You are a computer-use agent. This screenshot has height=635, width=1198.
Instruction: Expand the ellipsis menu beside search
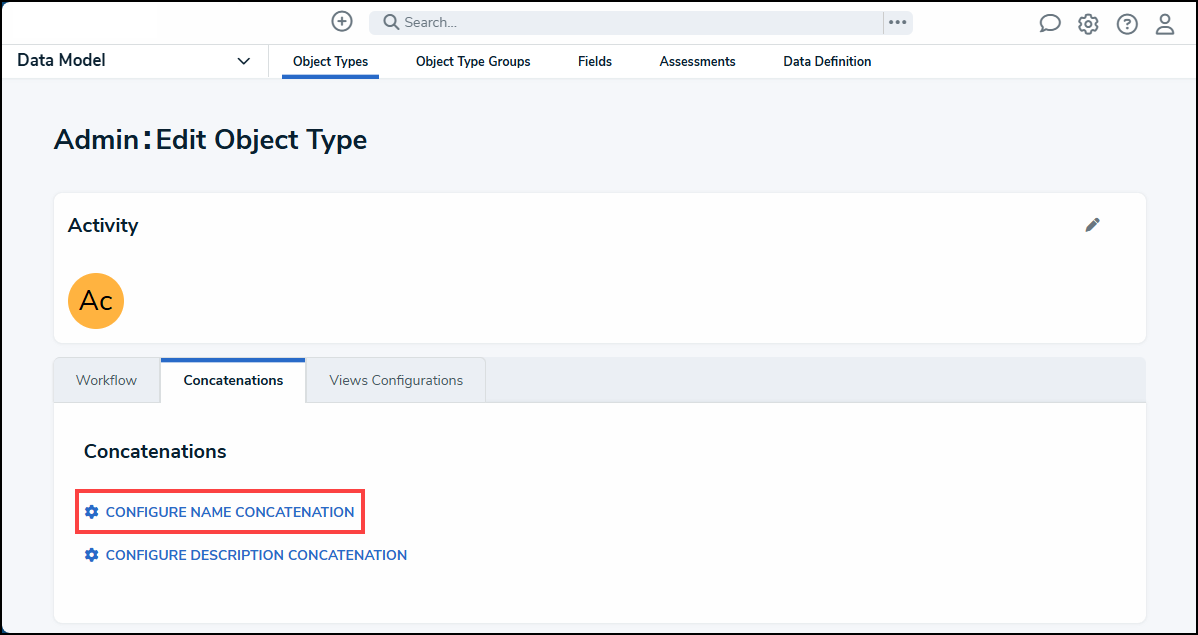coord(896,21)
